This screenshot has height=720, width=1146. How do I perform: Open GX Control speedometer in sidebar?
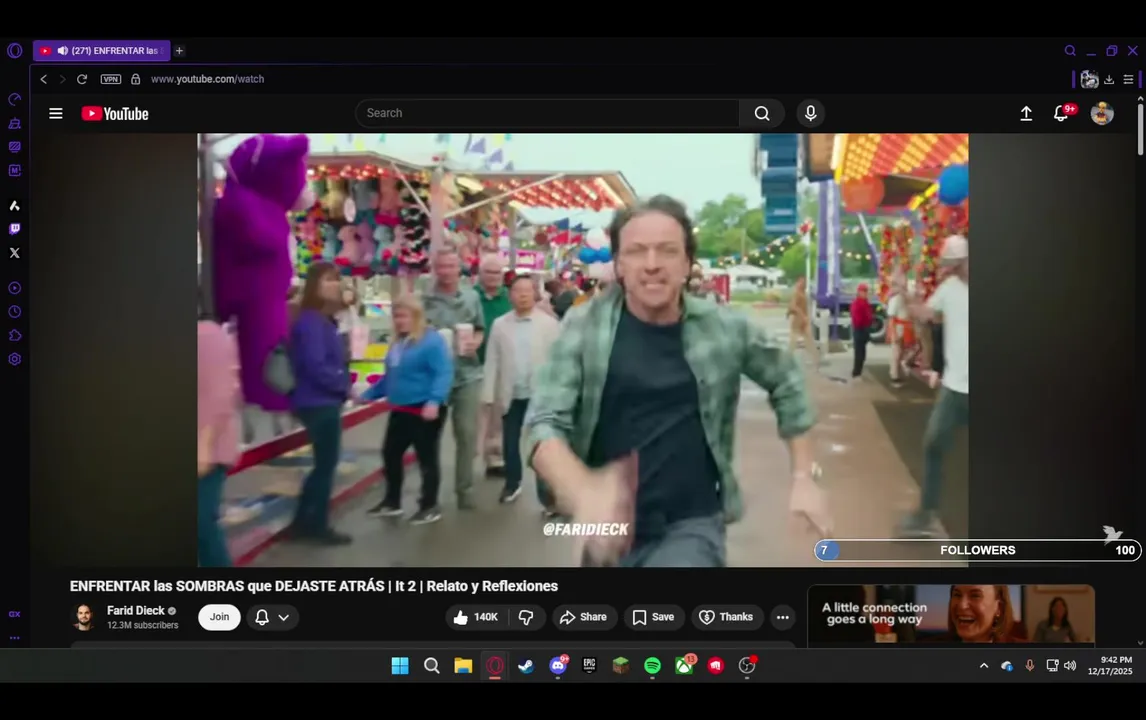(15, 99)
